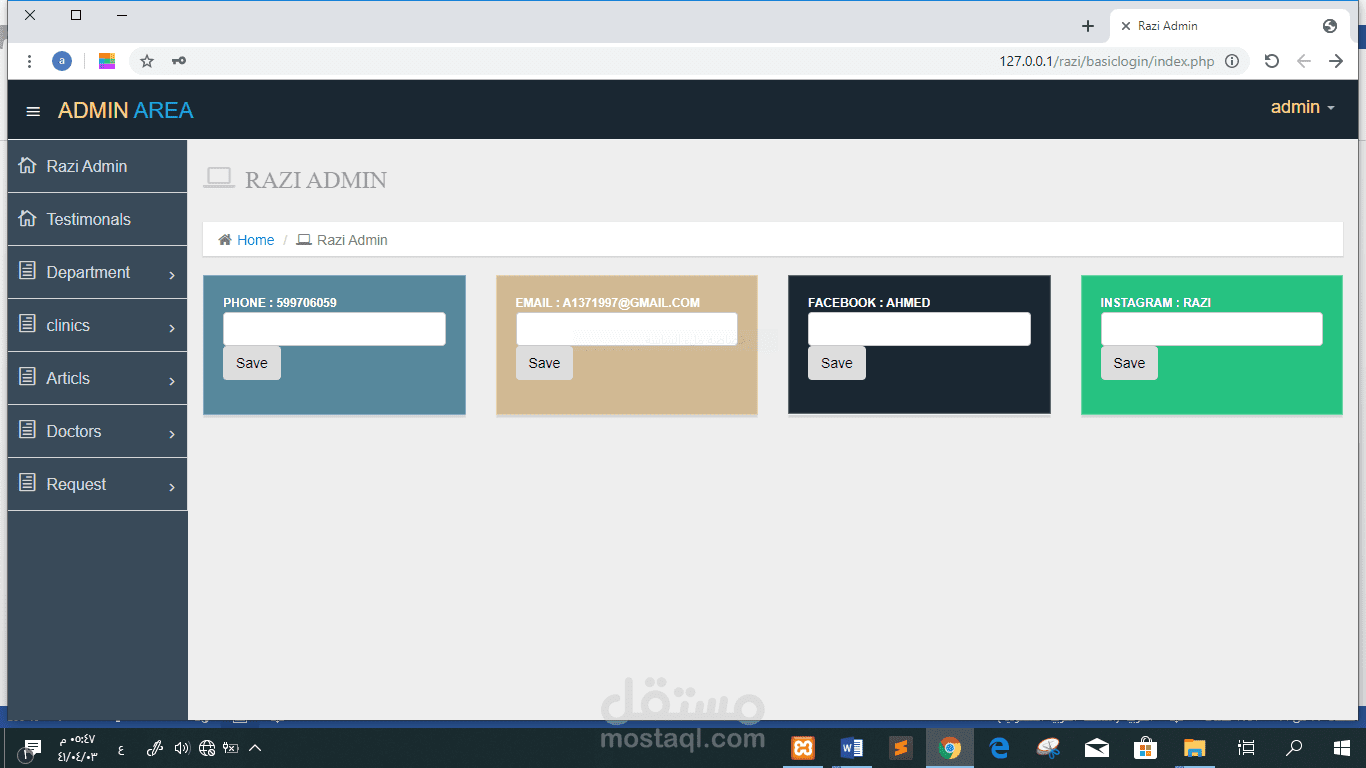The width and height of the screenshot is (1366, 768).
Task: Open Snipping Tool from the taskbar
Action: tap(1048, 748)
